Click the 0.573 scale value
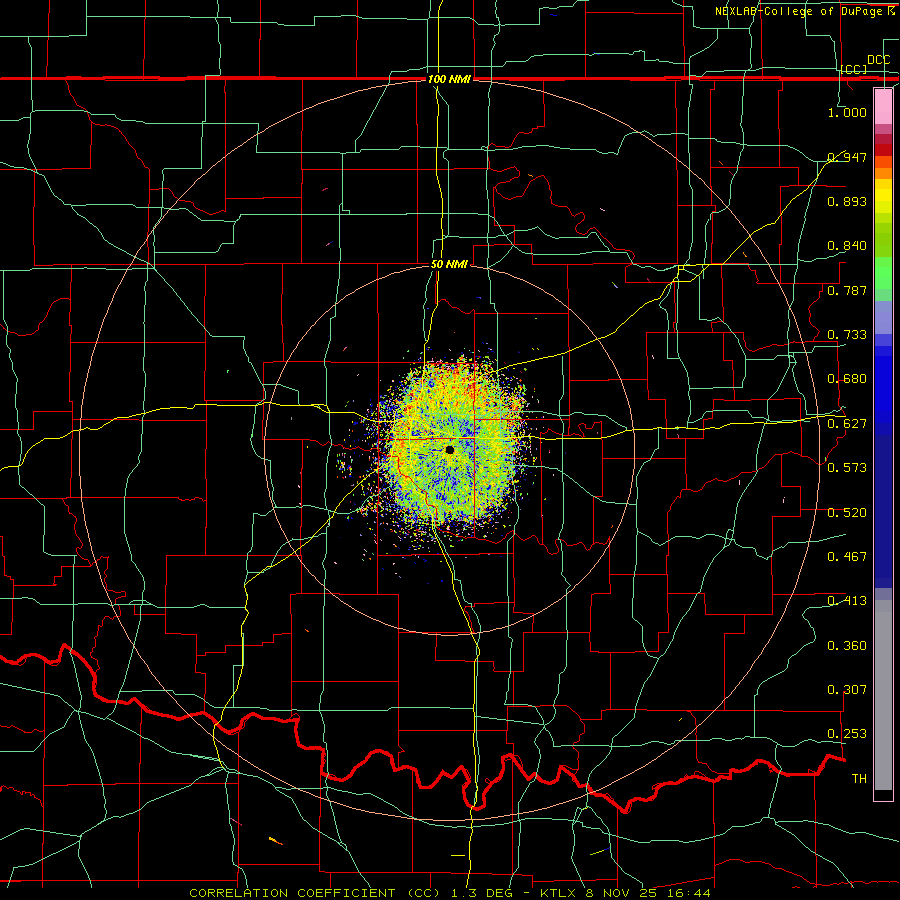Screen dimensions: 900x900 point(847,468)
